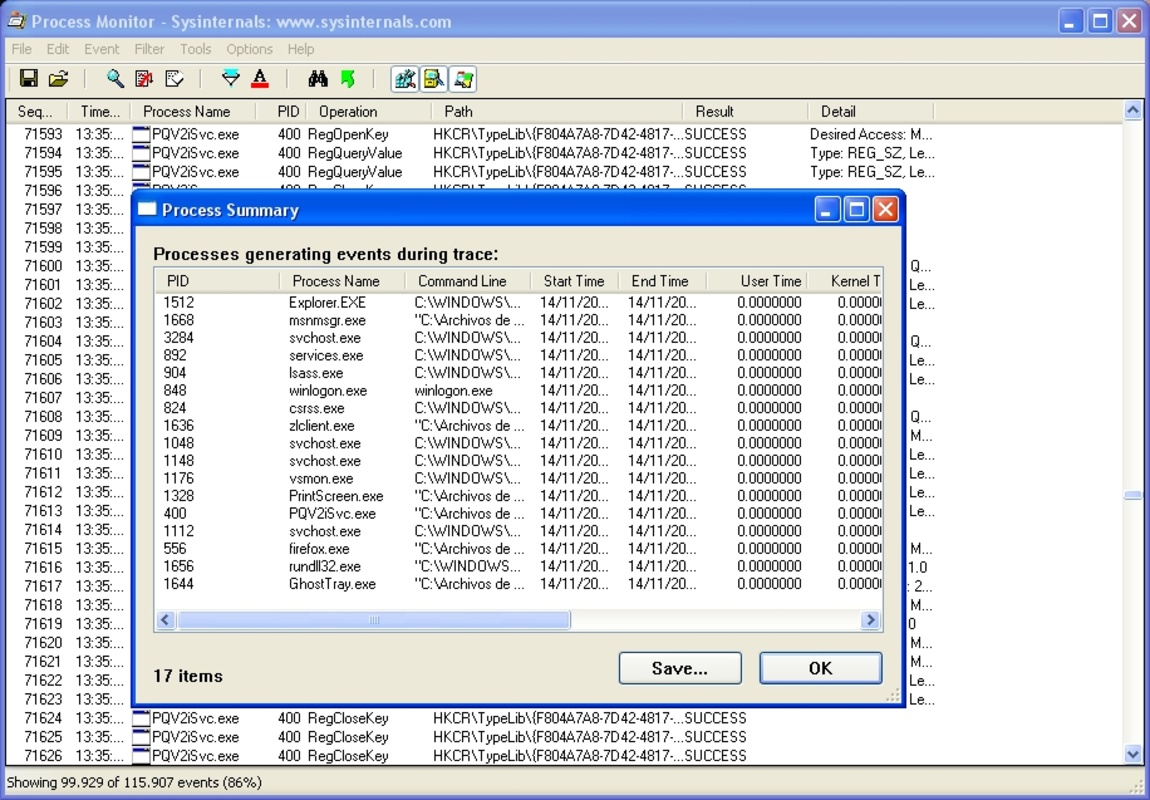Sort by Process Name column in dialog
The height and width of the screenshot is (800, 1150).
click(336, 281)
